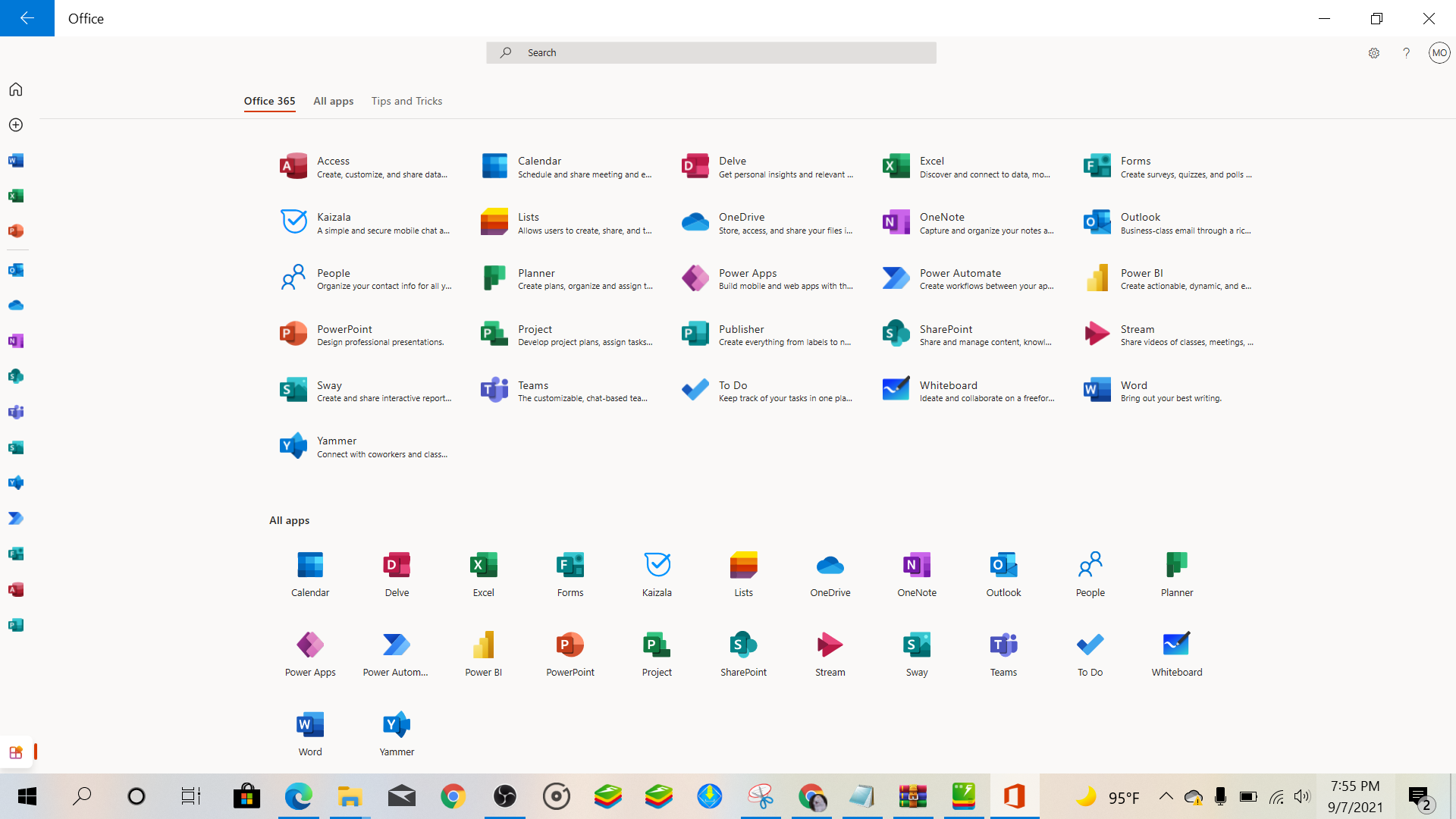This screenshot has height=819, width=1456.
Task: Click the Search input field
Action: coord(711,53)
